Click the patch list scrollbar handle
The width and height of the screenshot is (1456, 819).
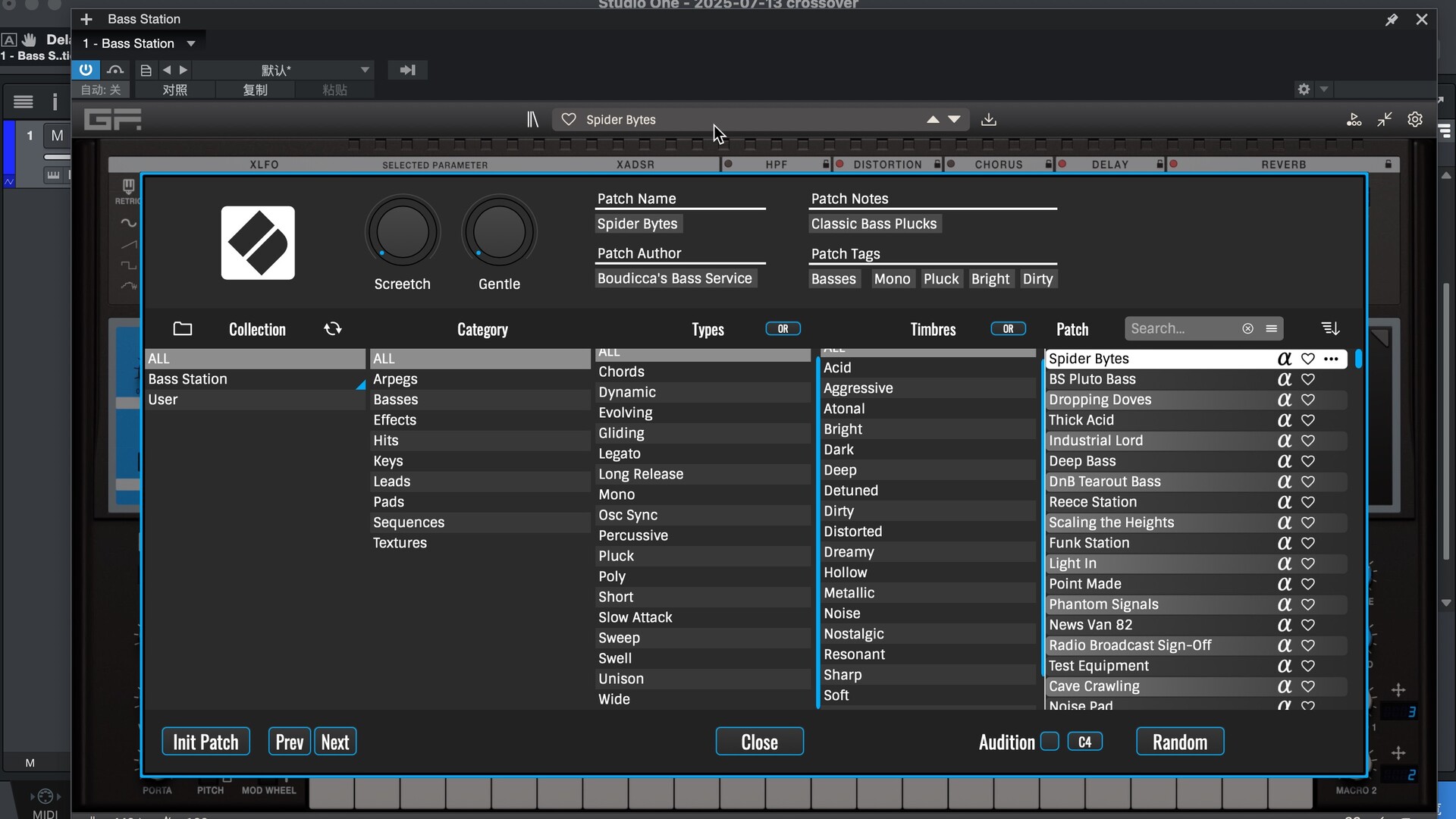pos(1358,358)
